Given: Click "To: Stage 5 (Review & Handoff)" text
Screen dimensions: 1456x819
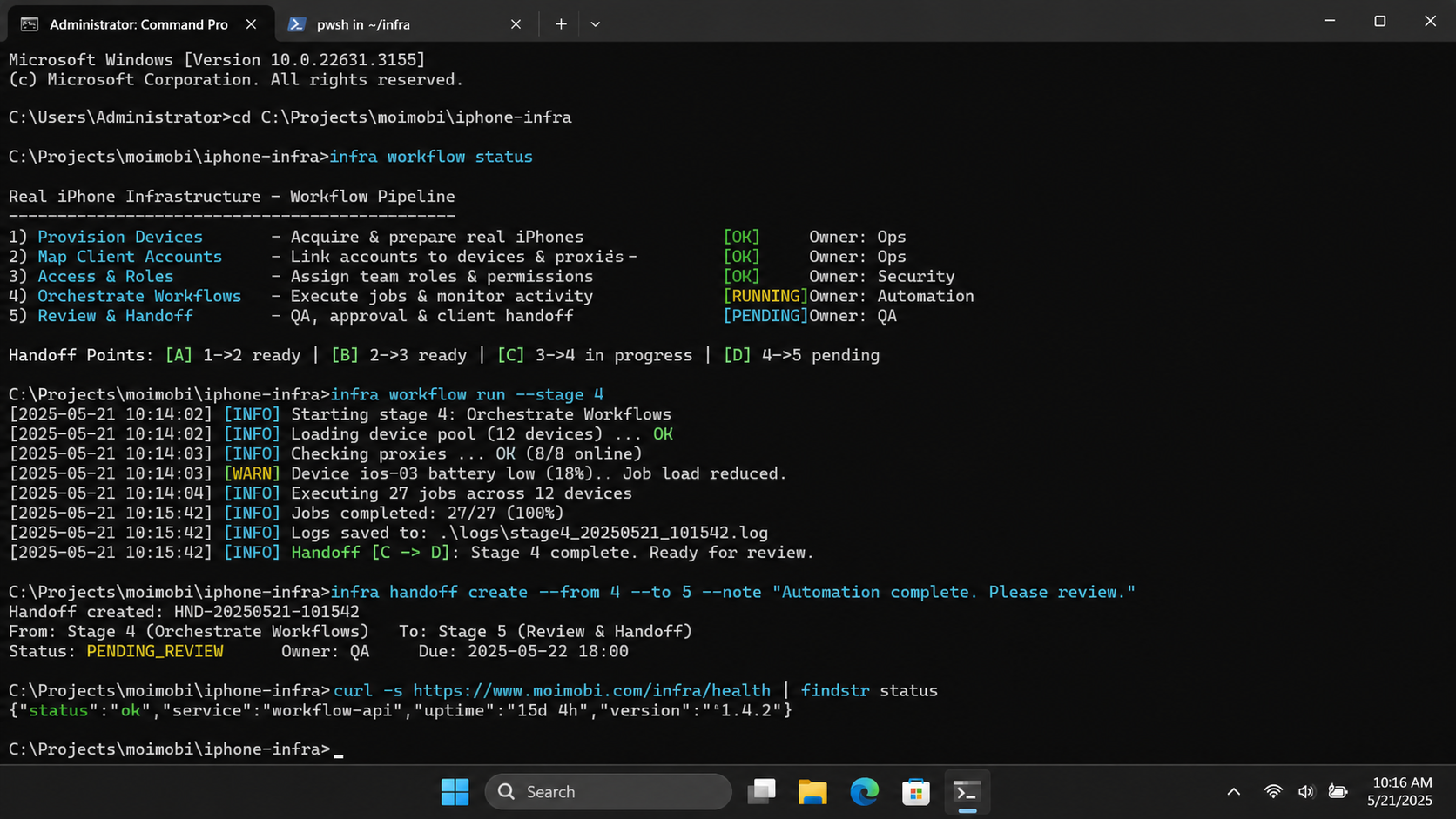Looking at the screenshot, I should [545, 632].
